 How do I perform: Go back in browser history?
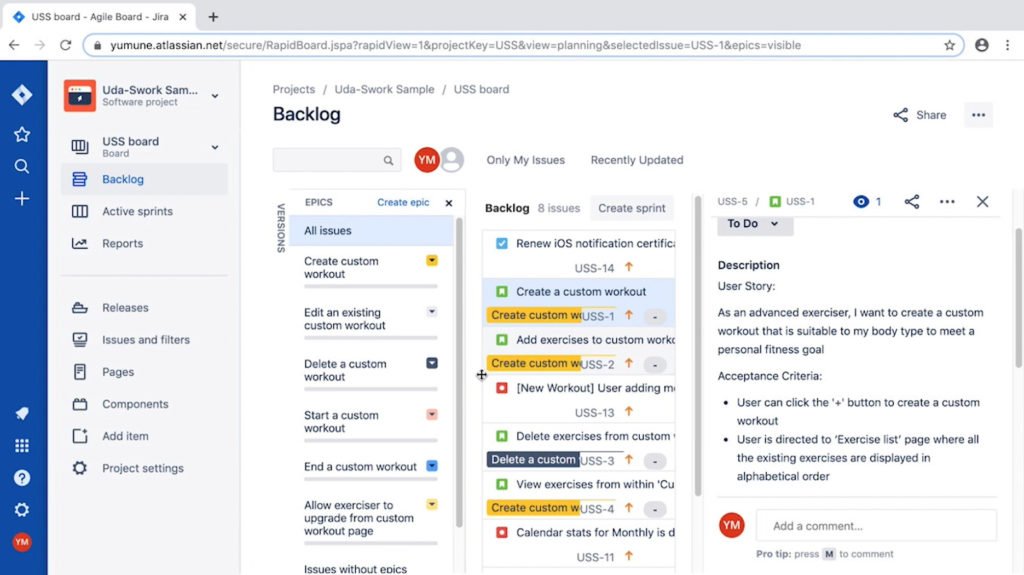coord(14,45)
